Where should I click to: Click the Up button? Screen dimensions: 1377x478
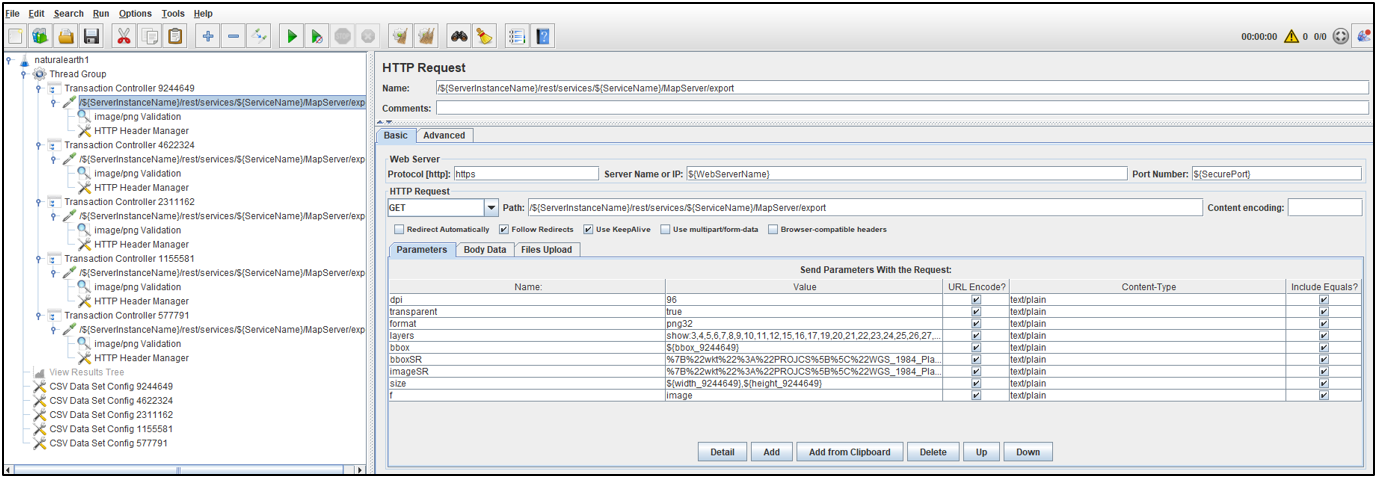click(981, 452)
